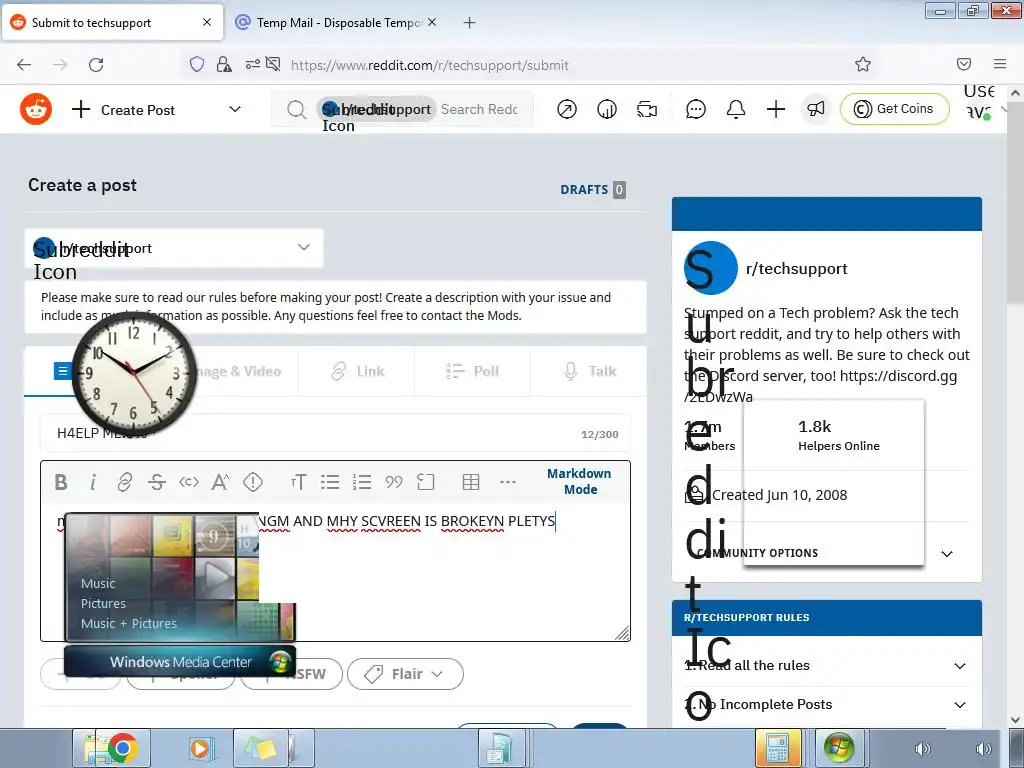
Task: Insert a code block in editor
Action: click(x=426, y=482)
